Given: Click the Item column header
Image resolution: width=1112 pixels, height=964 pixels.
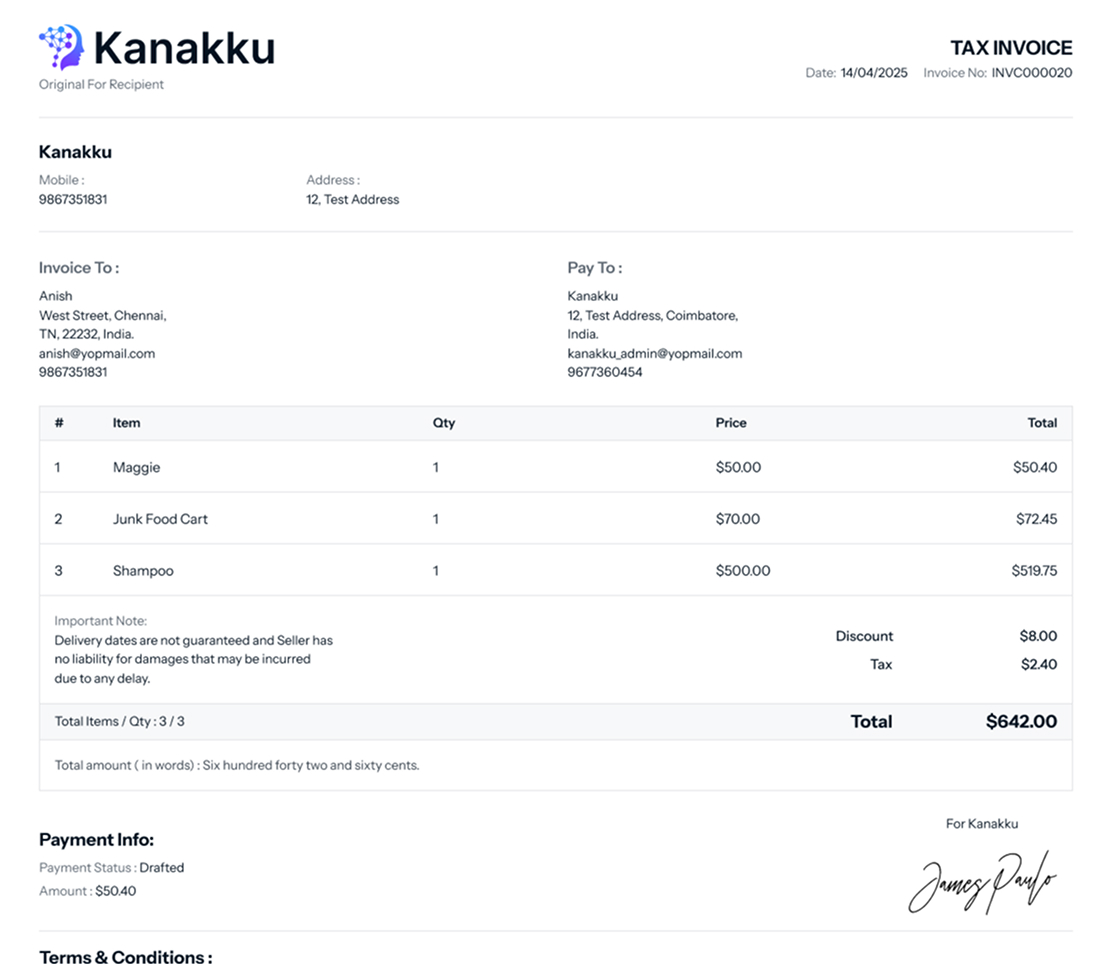Looking at the screenshot, I should [x=126, y=423].
